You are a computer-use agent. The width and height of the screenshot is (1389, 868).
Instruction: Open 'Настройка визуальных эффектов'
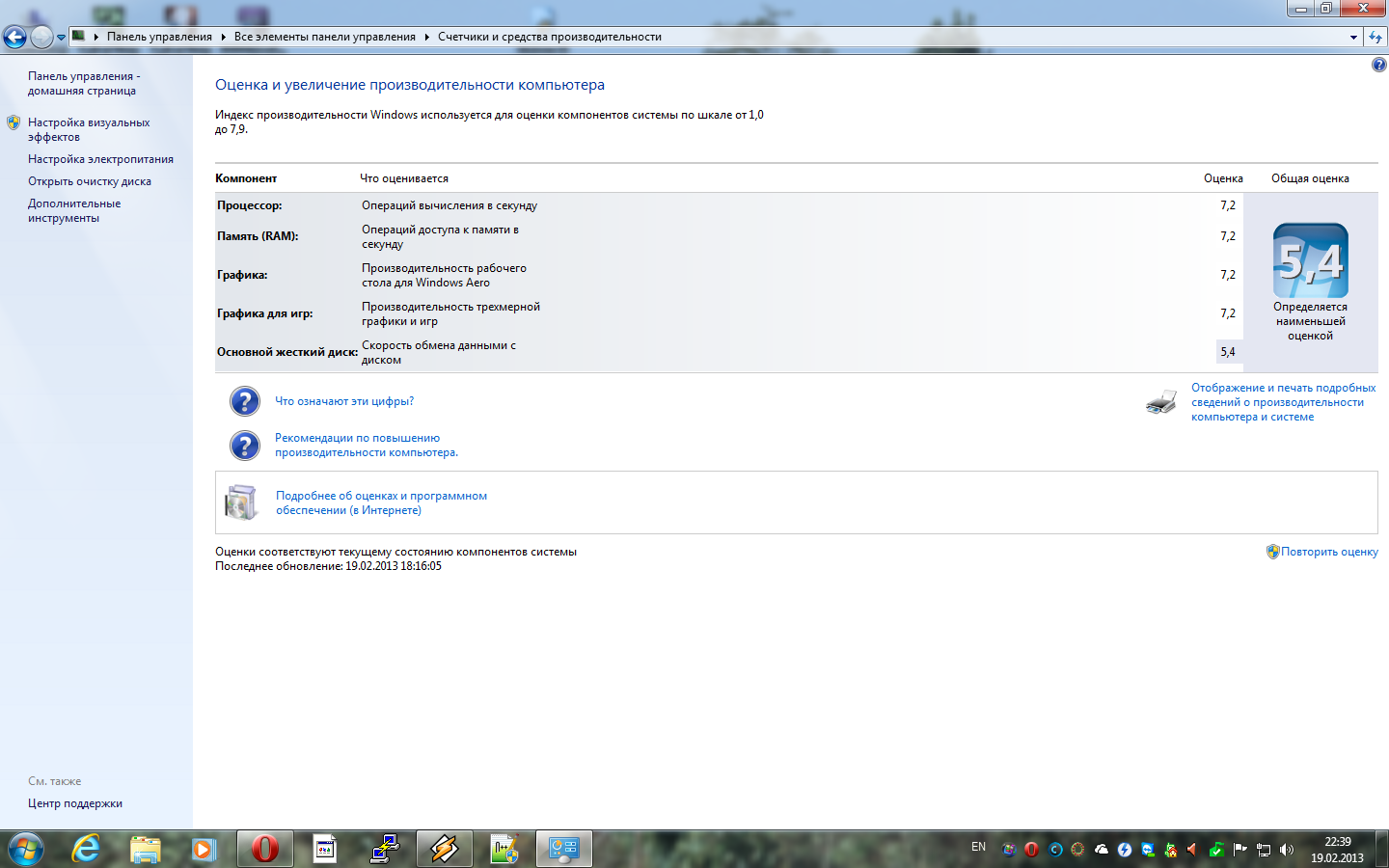(89, 129)
